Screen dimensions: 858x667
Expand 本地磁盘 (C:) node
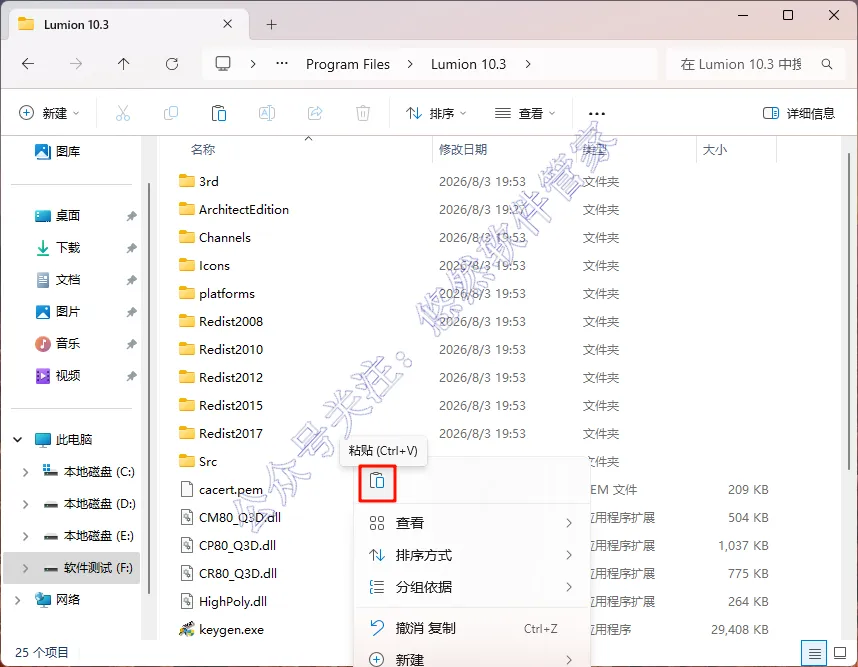25,472
